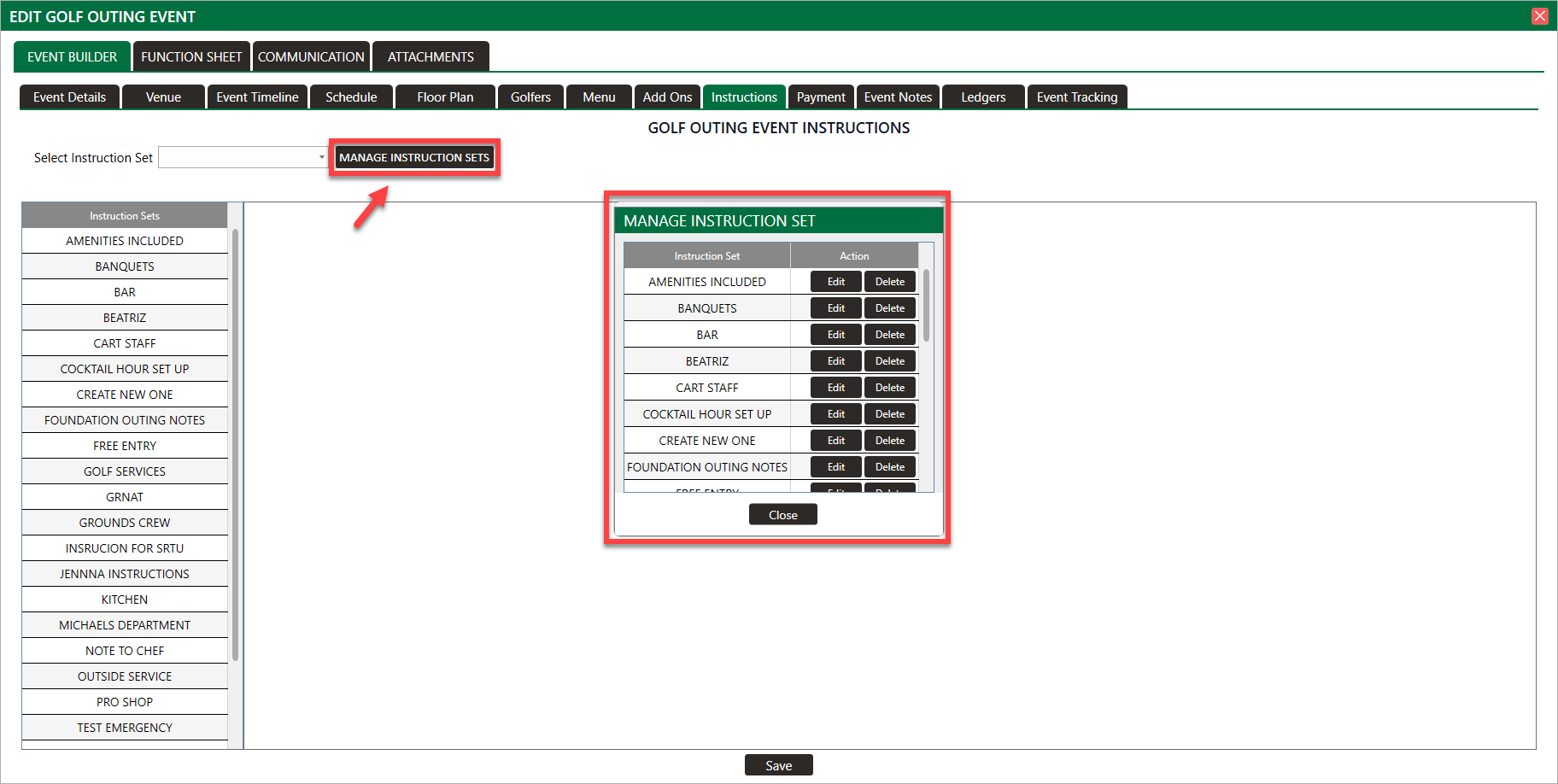Choose Note To Chef from the left list

pyautogui.click(x=125, y=651)
